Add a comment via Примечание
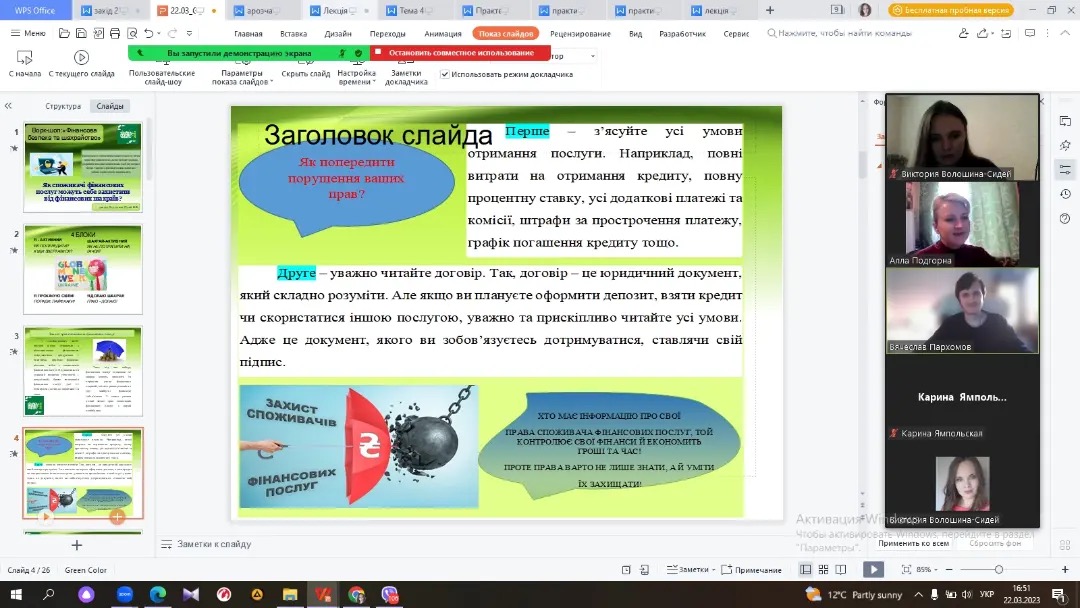 [752, 570]
